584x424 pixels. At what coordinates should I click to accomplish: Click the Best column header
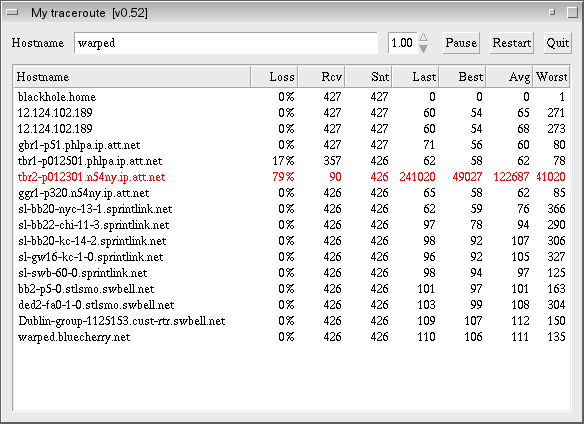click(462, 77)
